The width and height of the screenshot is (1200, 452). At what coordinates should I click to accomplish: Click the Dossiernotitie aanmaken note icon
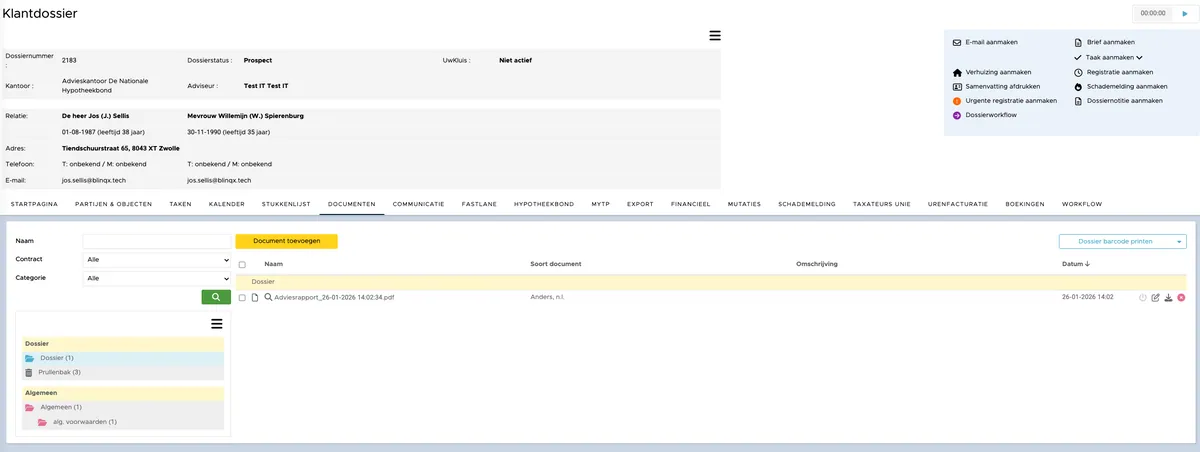1078,101
